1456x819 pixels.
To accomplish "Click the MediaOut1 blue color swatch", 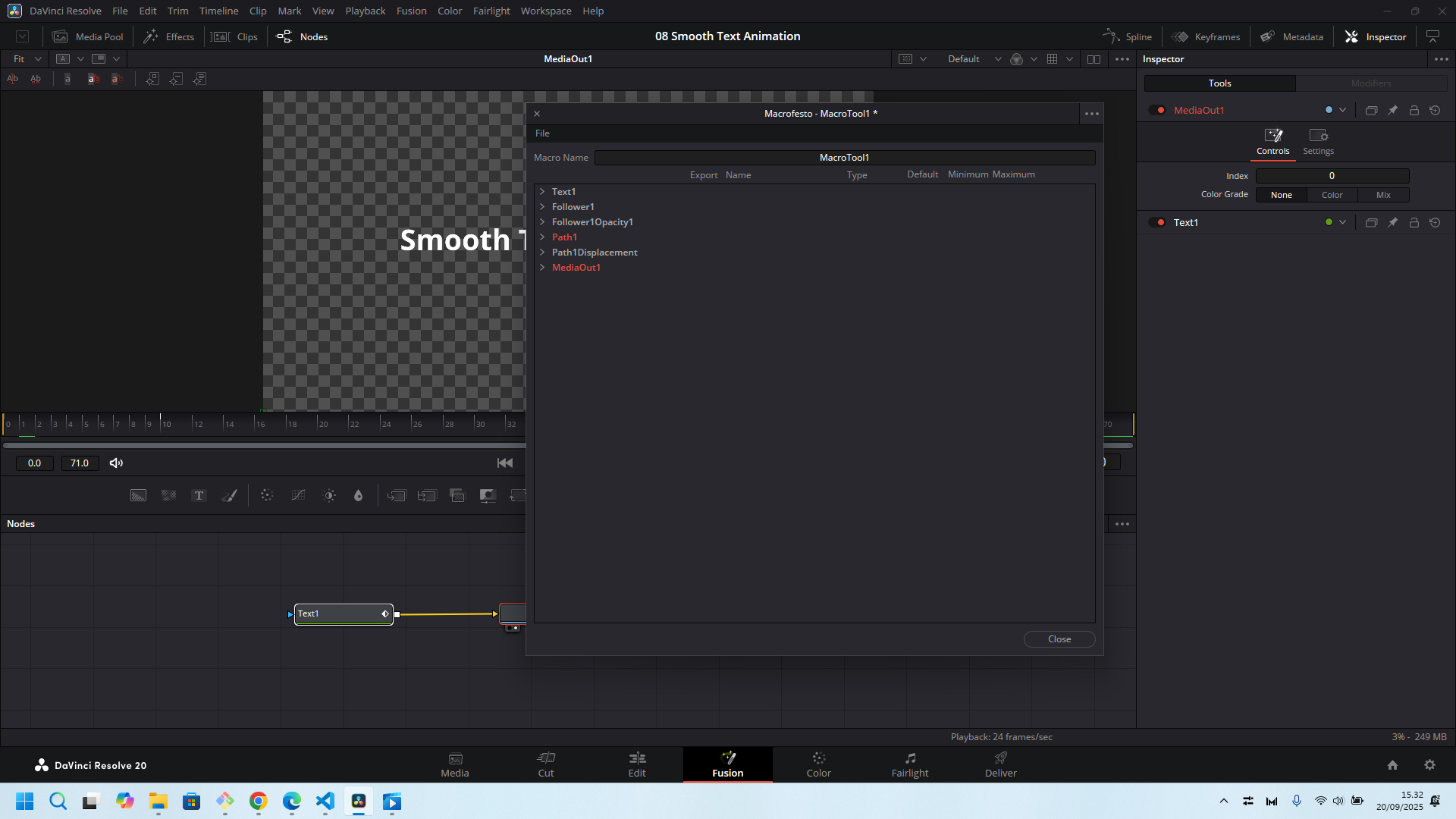I will (1329, 110).
